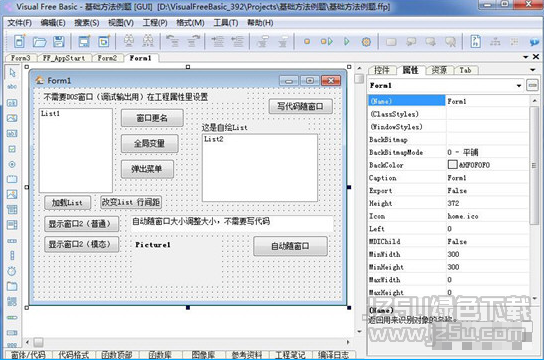Select the 窗口更名 button on the form
This screenshot has height=360, width=544.
(x=152, y=118)
